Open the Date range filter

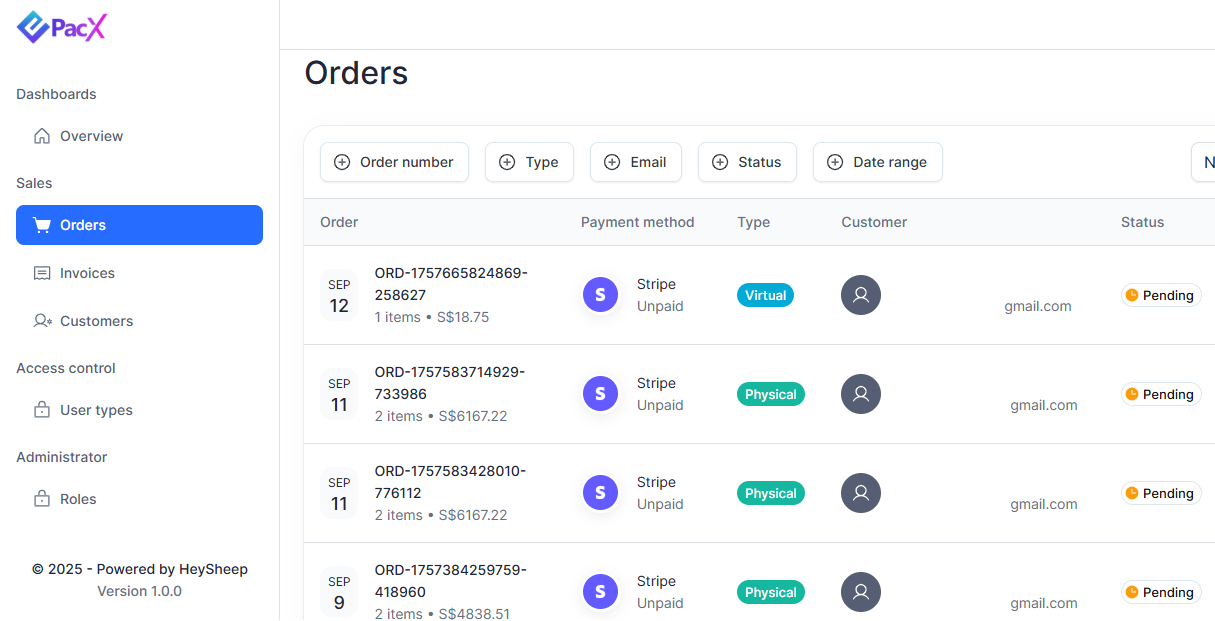tap(877, 162)
